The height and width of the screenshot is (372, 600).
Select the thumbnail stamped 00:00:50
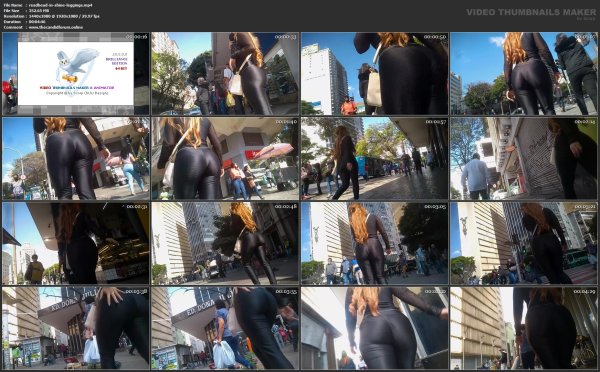375,73
